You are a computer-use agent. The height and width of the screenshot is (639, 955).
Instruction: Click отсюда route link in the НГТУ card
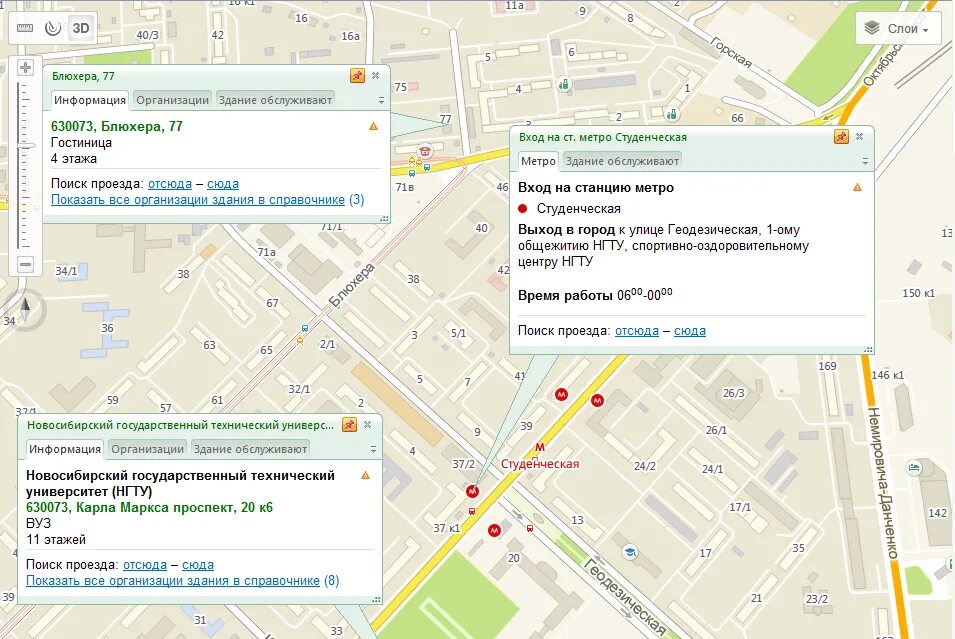[145, 565]
